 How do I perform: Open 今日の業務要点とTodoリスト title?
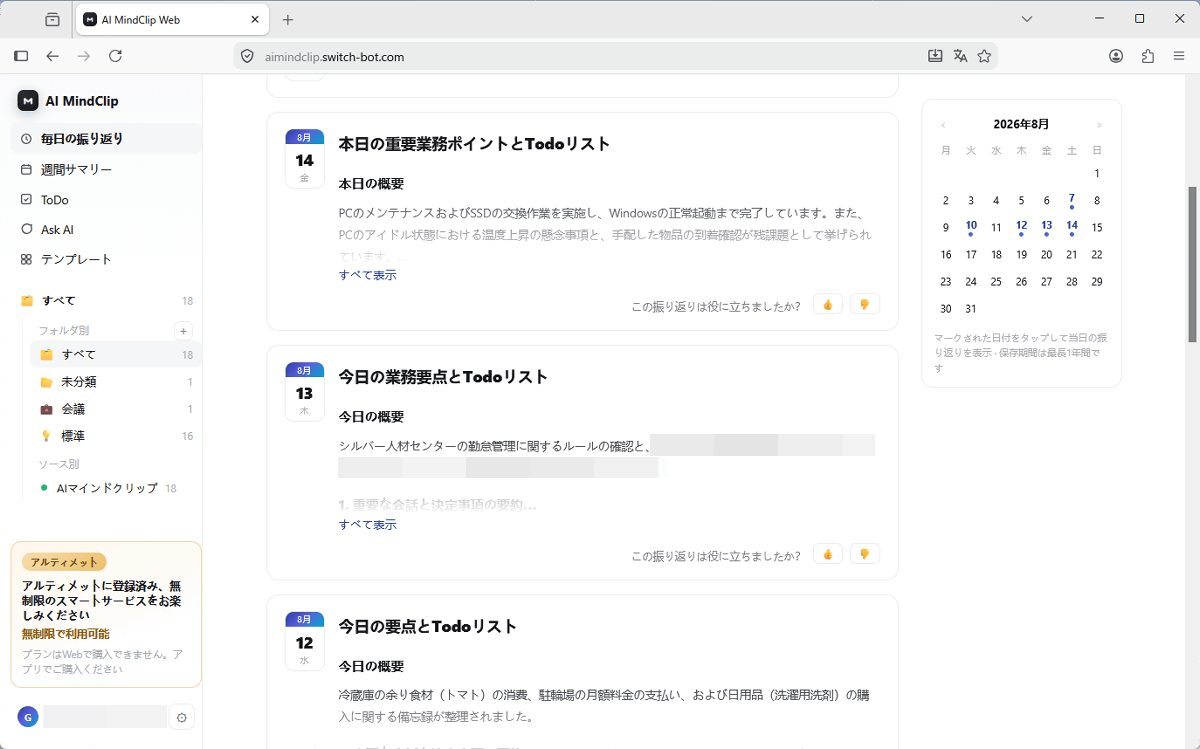(x=443, y=377)
